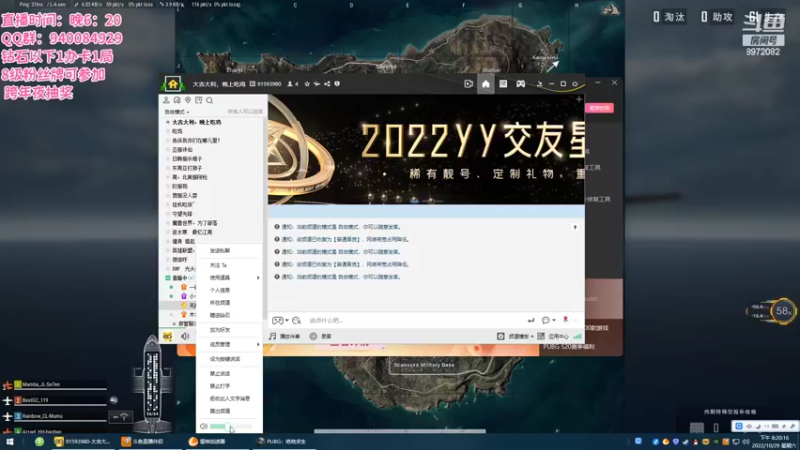
Task: Click the member count icon in title bar
Action: (292, 84)
